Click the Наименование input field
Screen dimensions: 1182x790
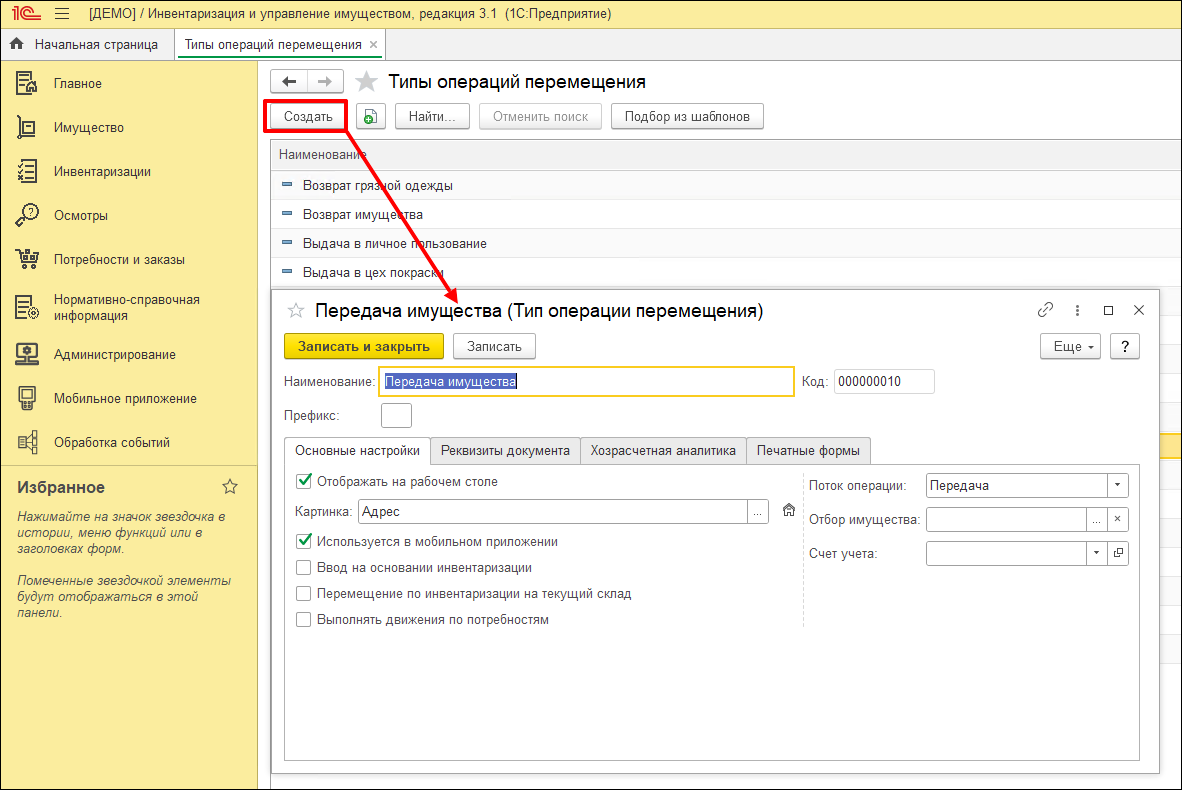coord(586,381)
